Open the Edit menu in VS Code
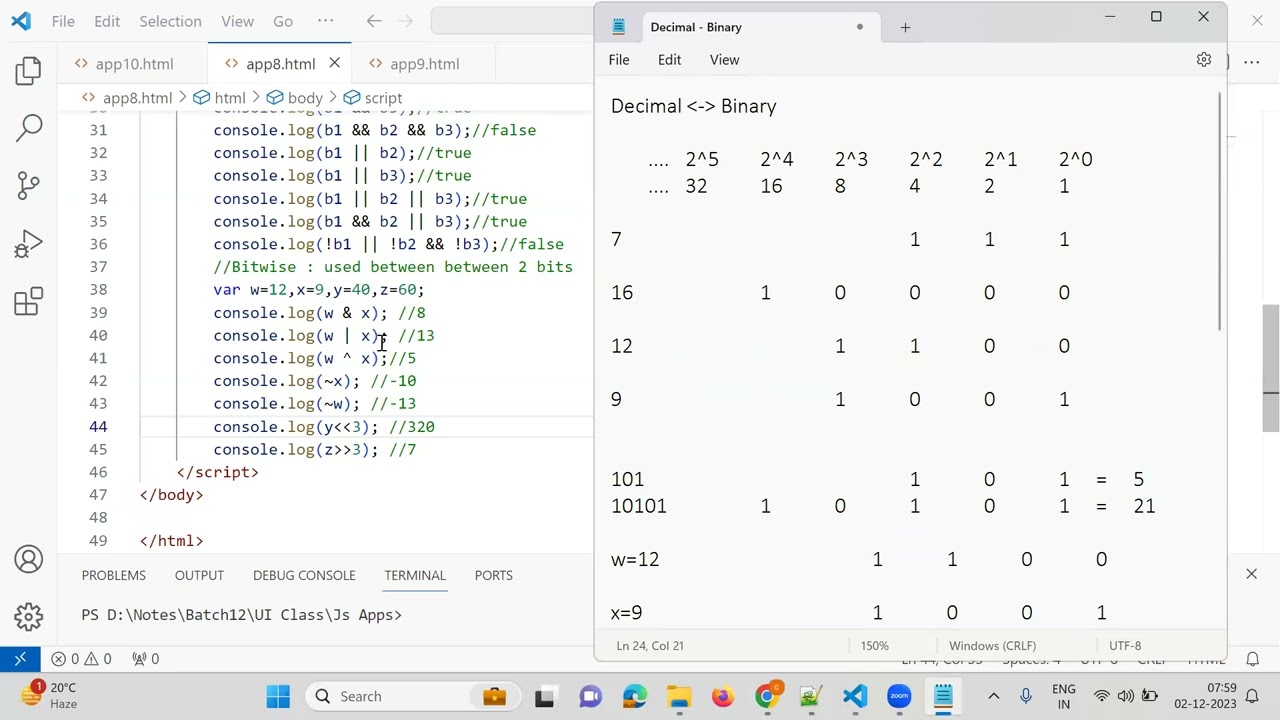This screenshot has width=1280, height=720. tap(107, 21)
